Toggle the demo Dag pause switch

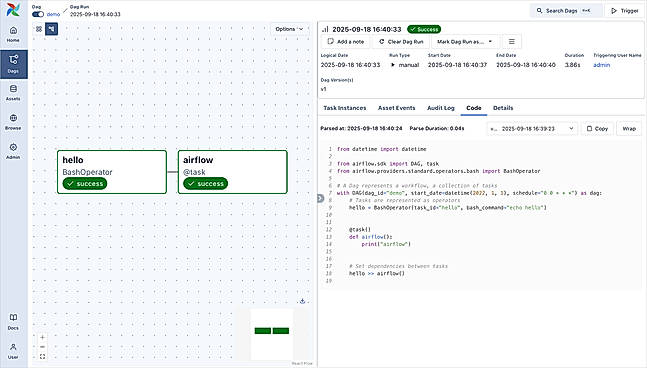point(38,14)
